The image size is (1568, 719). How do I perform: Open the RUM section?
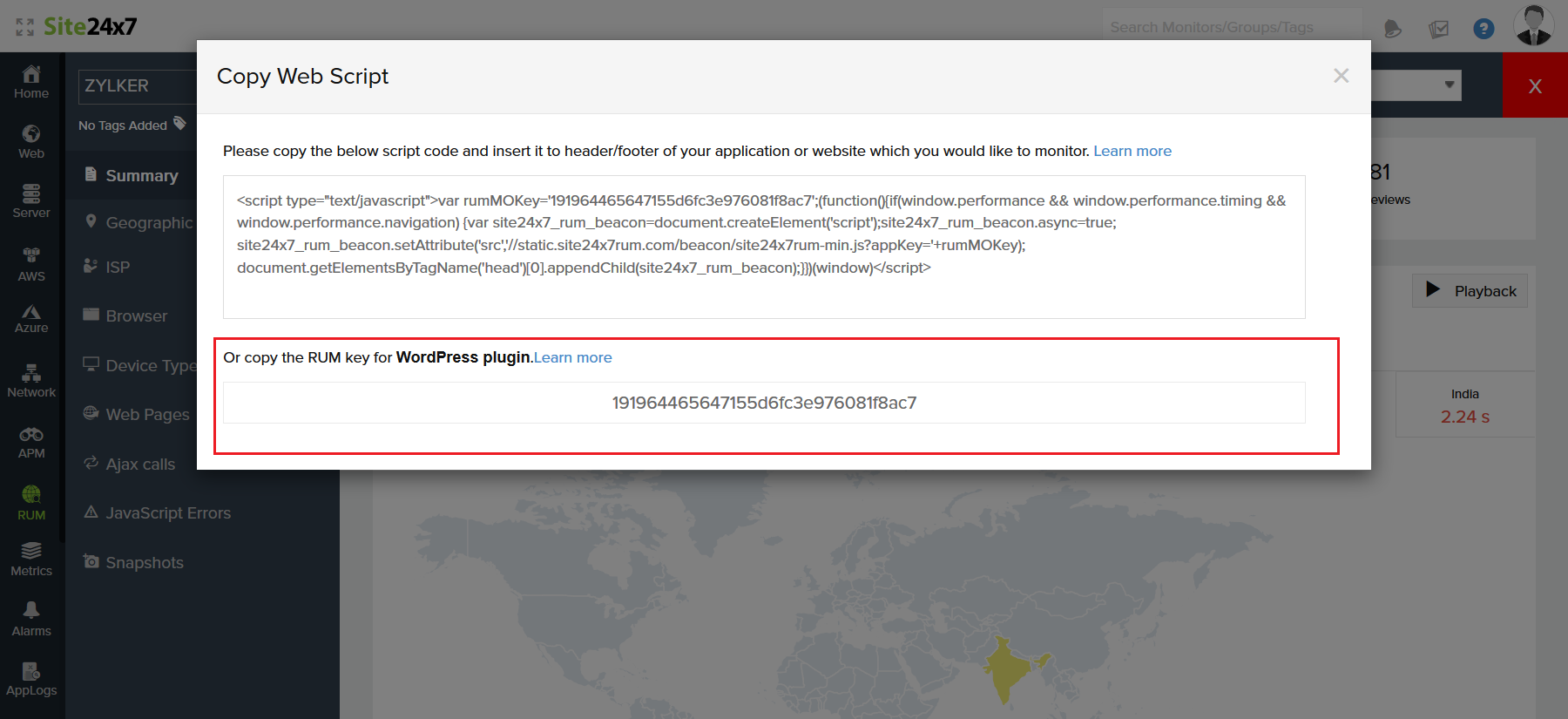(31, 504)
